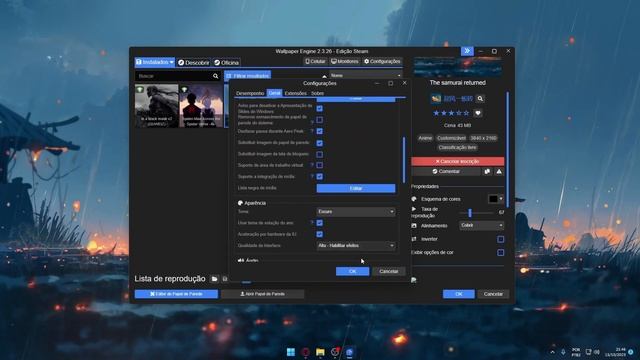Open the interface quality dropdown
The image size is (640, 360).
coord(356,246)
